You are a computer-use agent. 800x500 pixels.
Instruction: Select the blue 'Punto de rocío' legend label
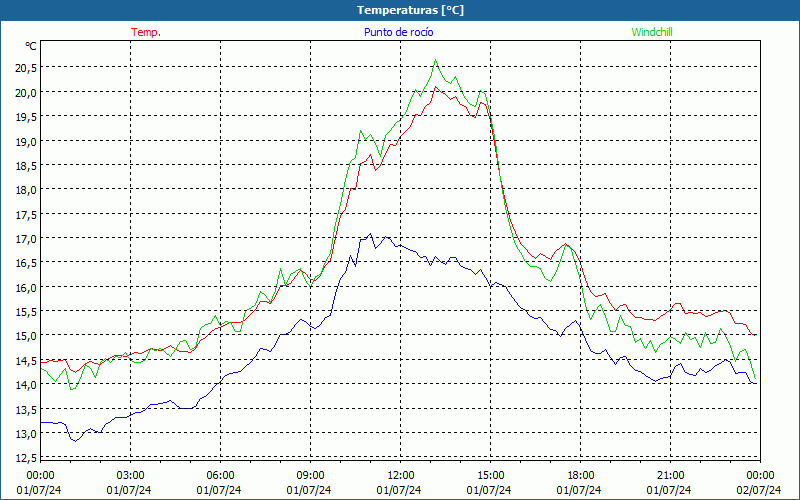[398, 32]
